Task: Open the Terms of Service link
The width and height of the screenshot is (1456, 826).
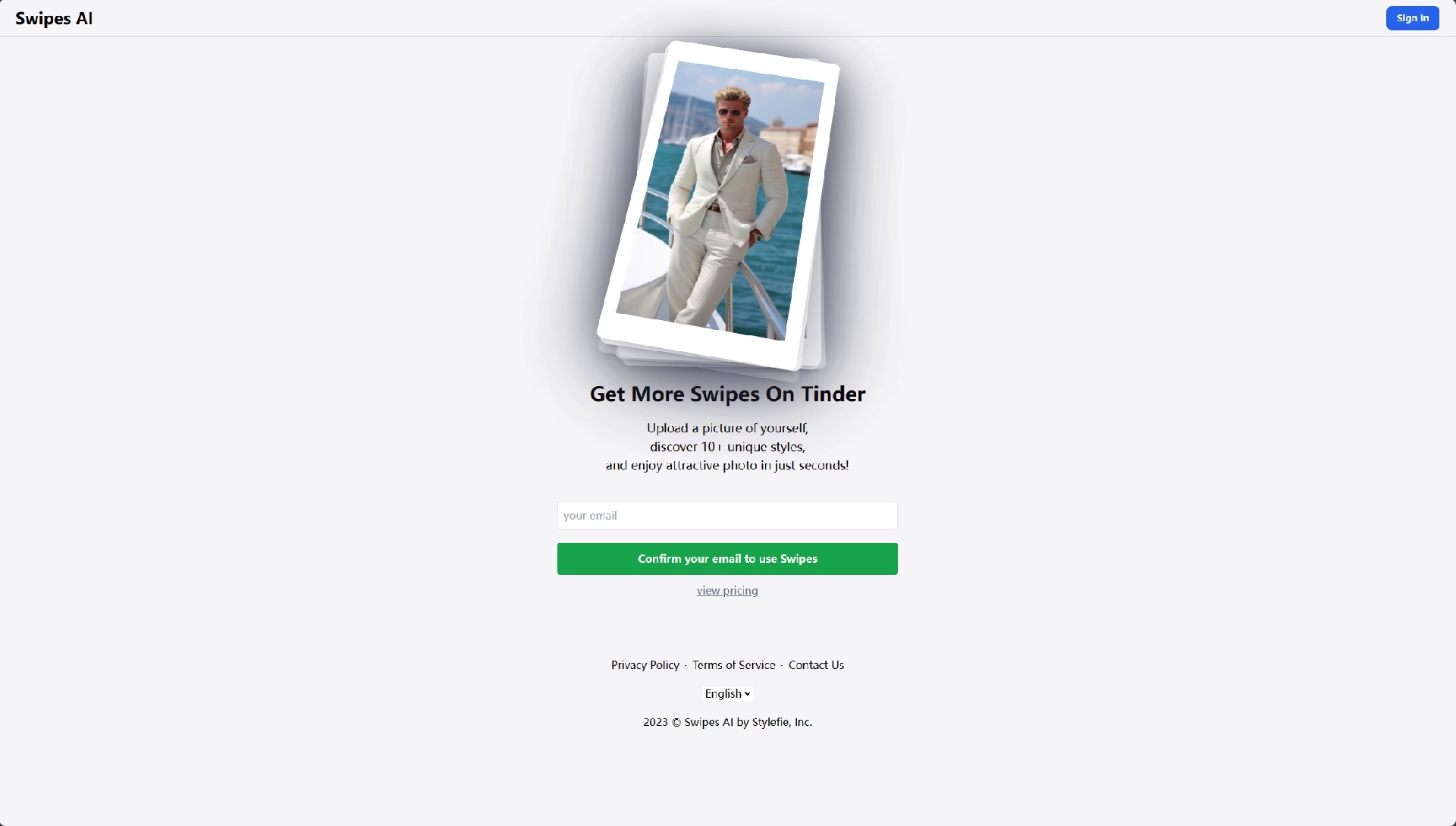Action: pyautogui.click(x=733, y=665)
